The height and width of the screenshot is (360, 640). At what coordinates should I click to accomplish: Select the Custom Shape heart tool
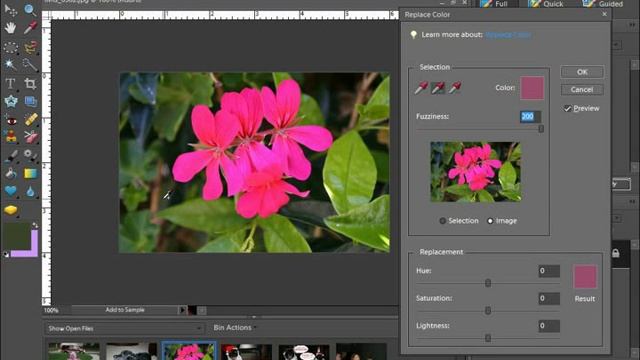tap(11, 191)
